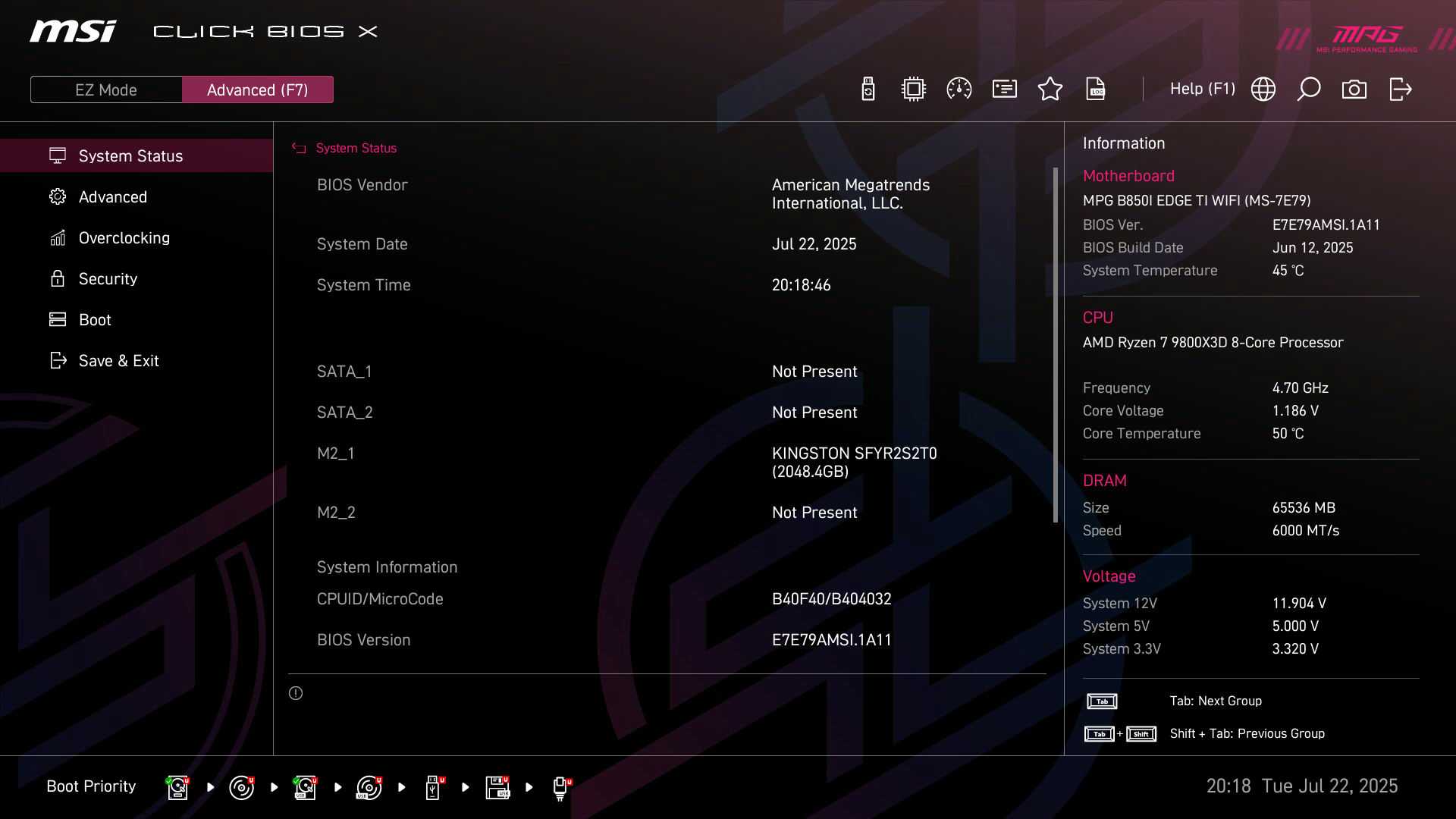
Task: Open language selection globe icon
Action: [1263, 89]
